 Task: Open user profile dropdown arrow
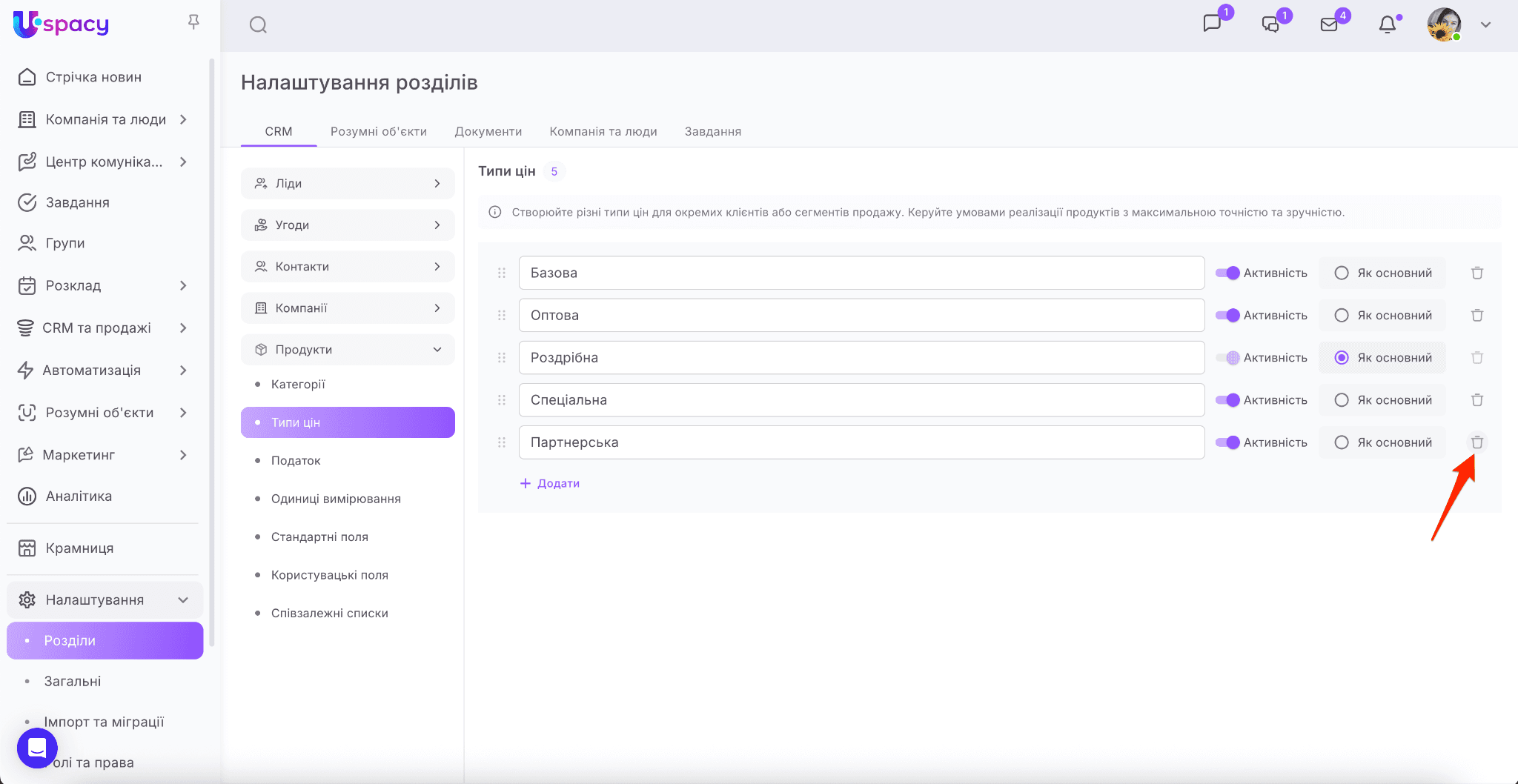click(x=1485, y=25)
